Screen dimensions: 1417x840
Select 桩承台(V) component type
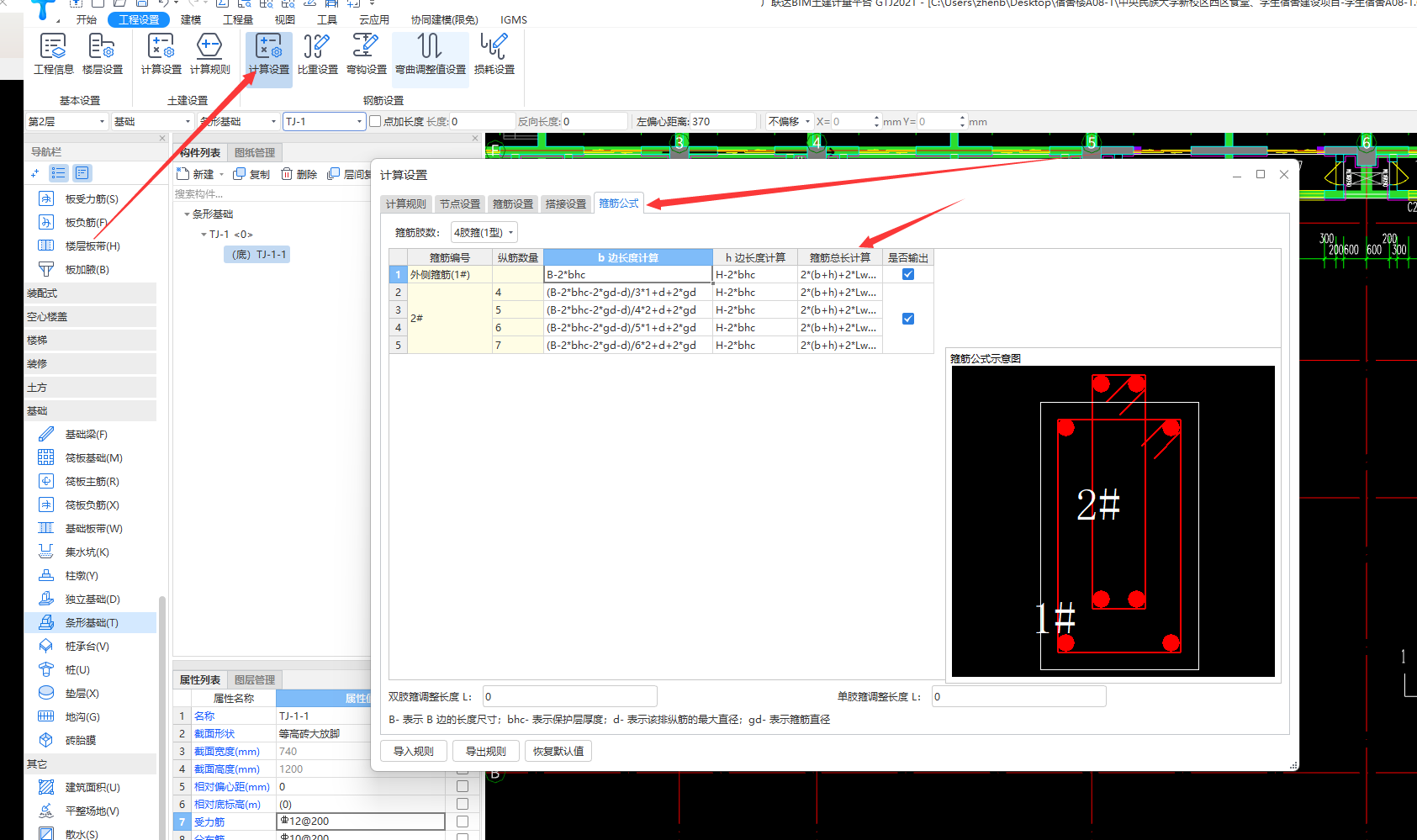[x=87, y=647]
